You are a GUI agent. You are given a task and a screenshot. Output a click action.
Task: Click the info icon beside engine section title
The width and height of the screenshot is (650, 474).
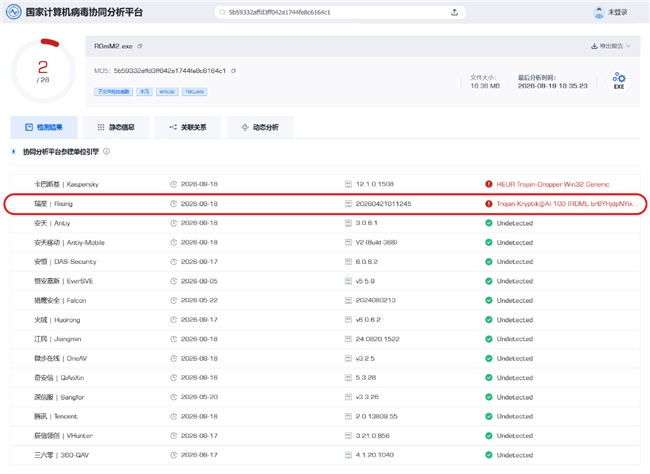tap(107, 151)
